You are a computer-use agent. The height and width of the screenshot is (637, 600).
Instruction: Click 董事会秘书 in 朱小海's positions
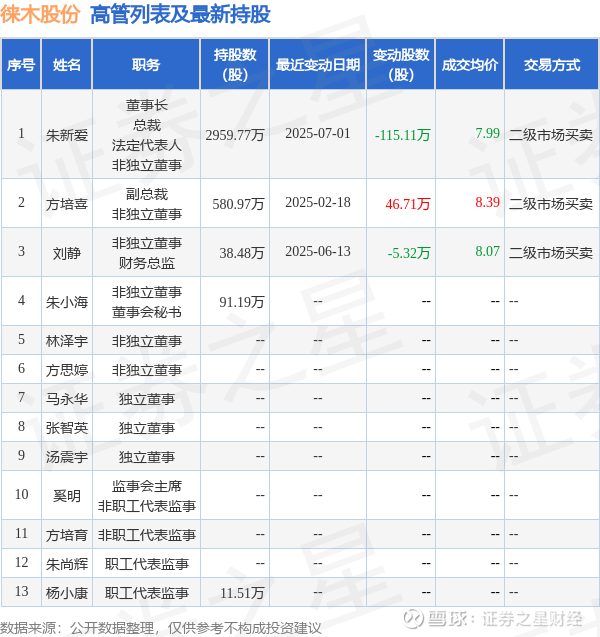(x=147, y=312)
